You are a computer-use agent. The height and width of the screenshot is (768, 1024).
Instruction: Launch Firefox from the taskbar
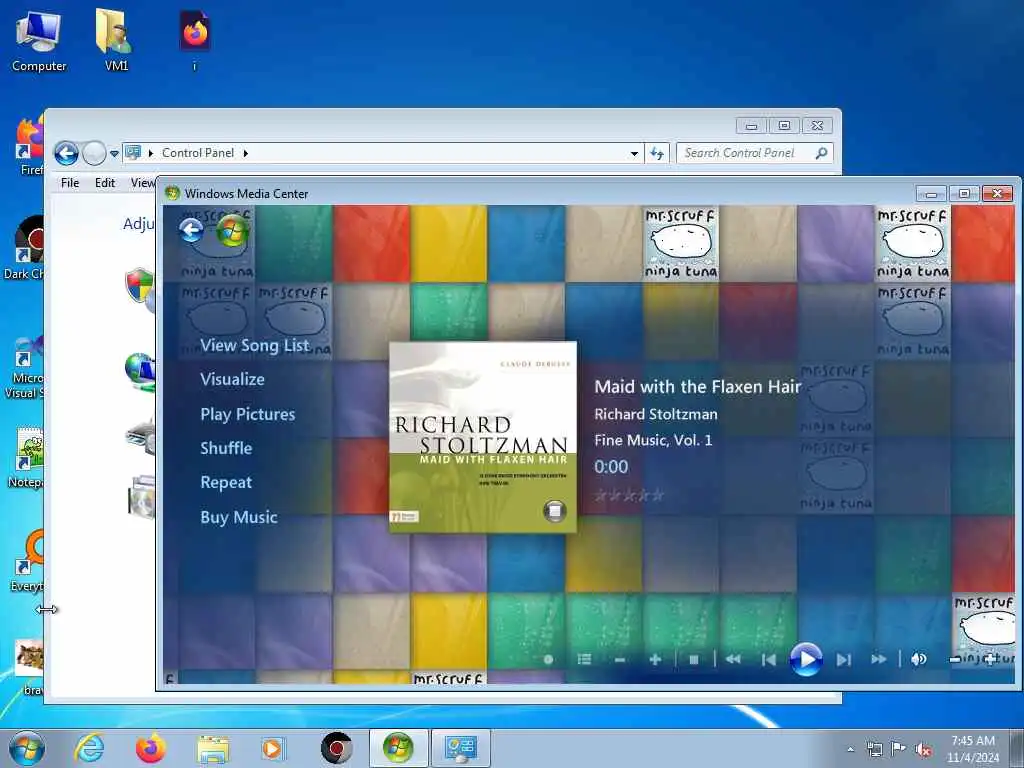point(151,748)
